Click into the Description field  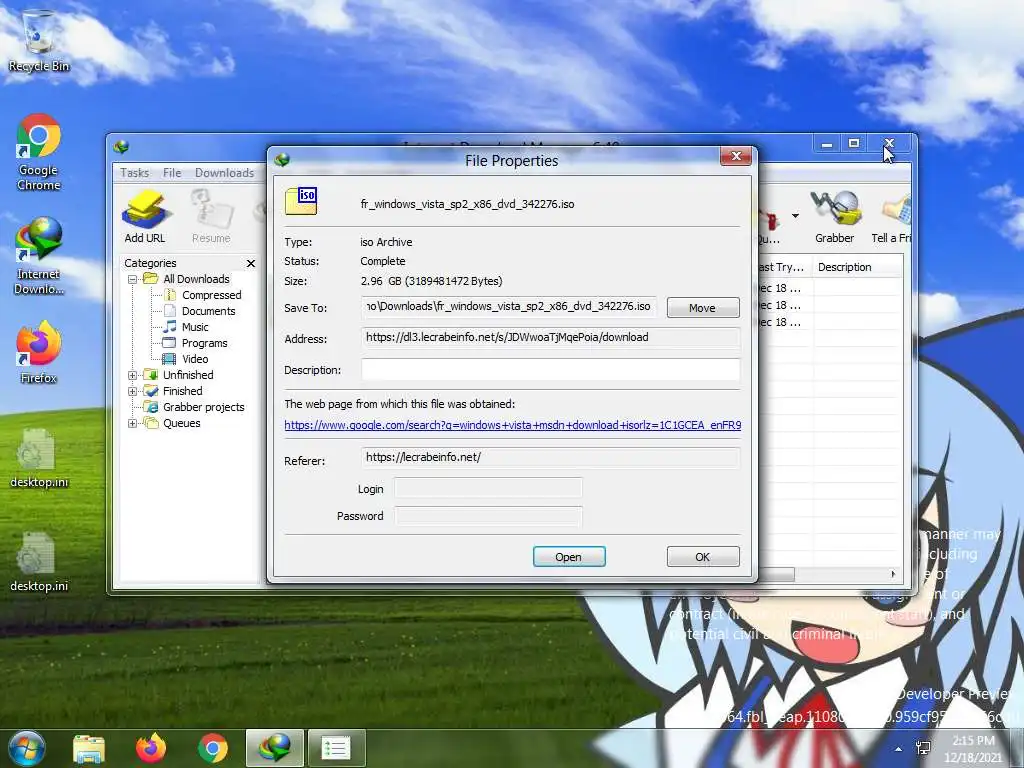coord(551,369)
